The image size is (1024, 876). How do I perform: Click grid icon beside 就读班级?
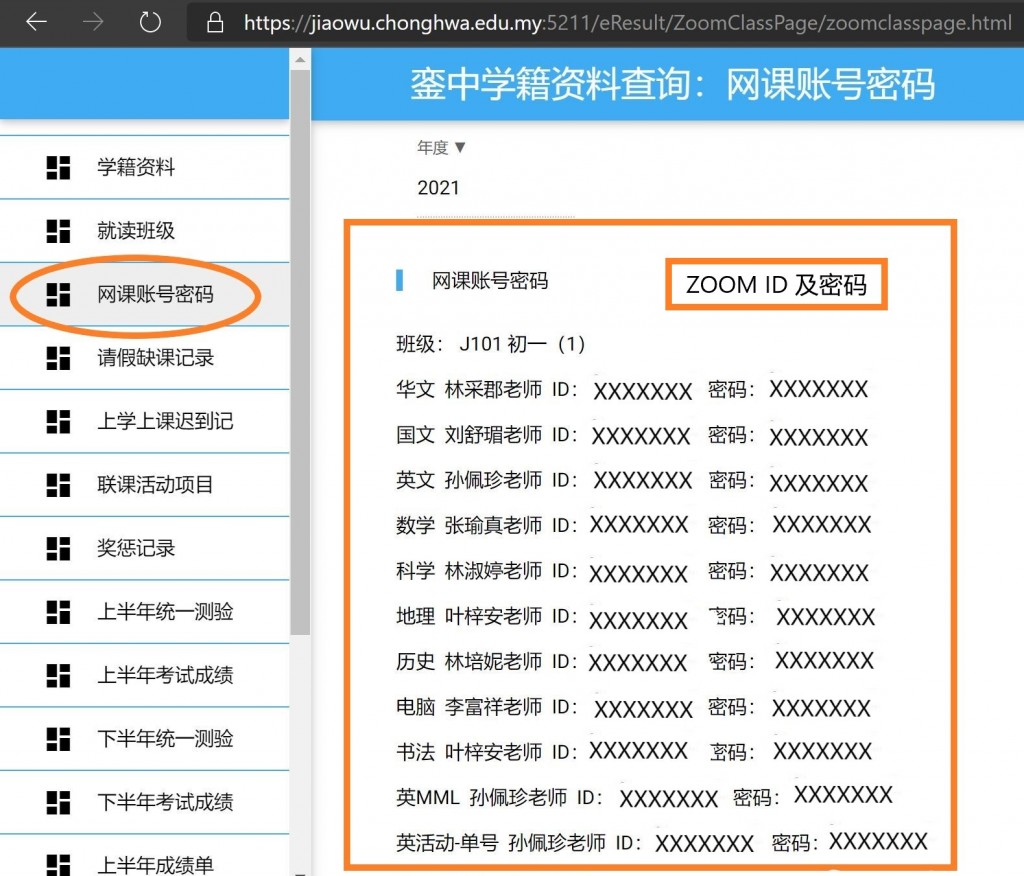[58, 231]
